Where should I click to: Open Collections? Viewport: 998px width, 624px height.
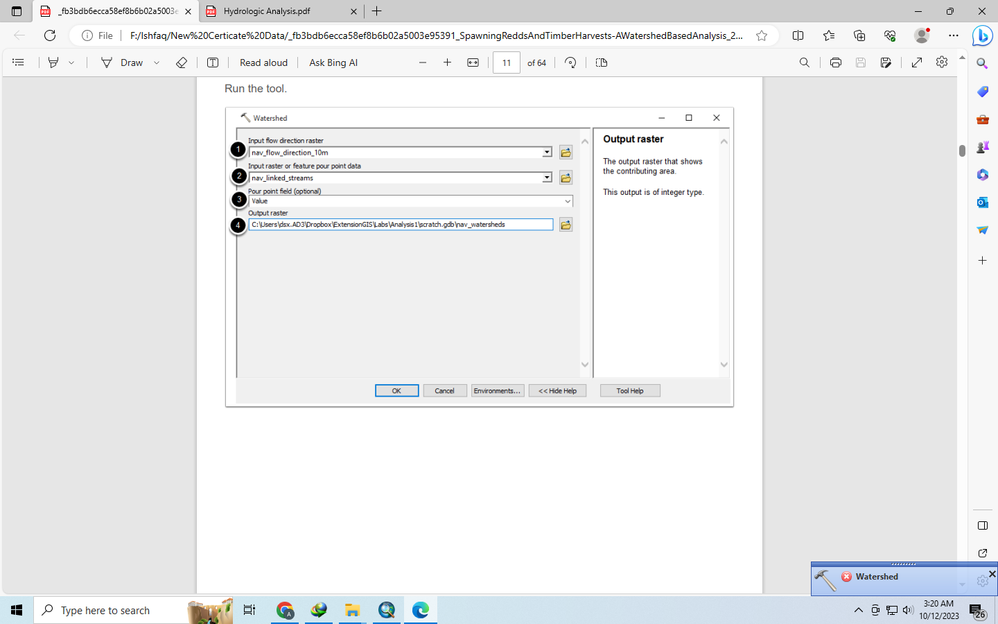pos(859,36)
